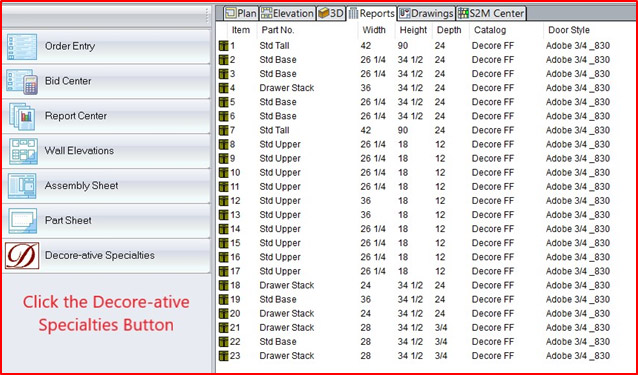Open the Part Sheet report
Image resolution: width=638 pixels, height=375 pixels.
pos(107,221)
